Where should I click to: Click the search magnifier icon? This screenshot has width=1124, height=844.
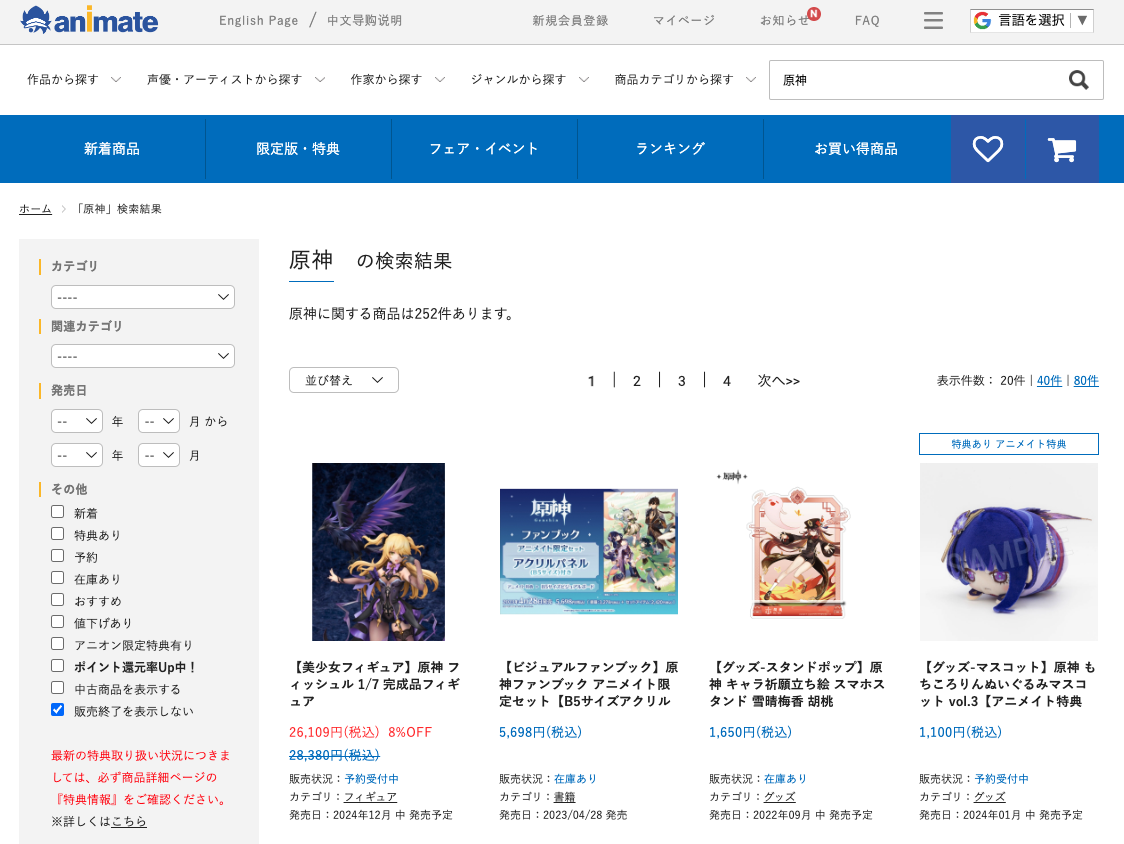[1078, 80]
